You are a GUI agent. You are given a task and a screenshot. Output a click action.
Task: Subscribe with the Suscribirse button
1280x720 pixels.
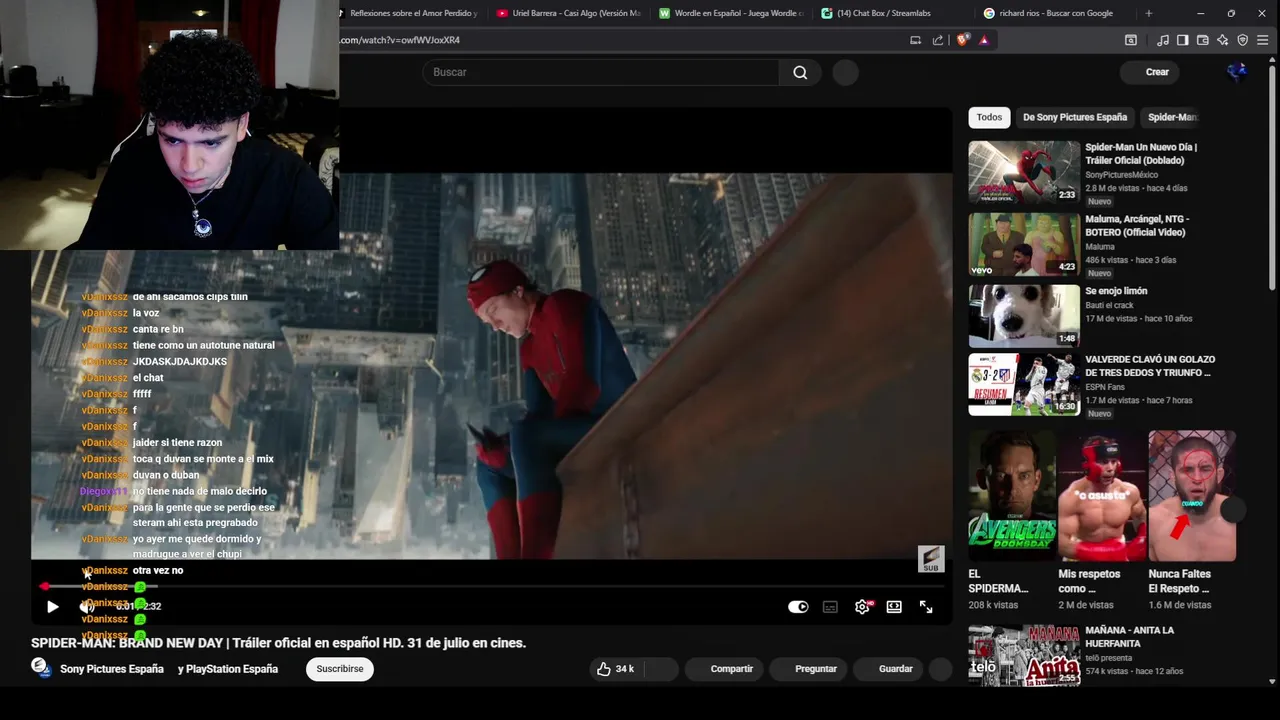(x=340, y=669)
